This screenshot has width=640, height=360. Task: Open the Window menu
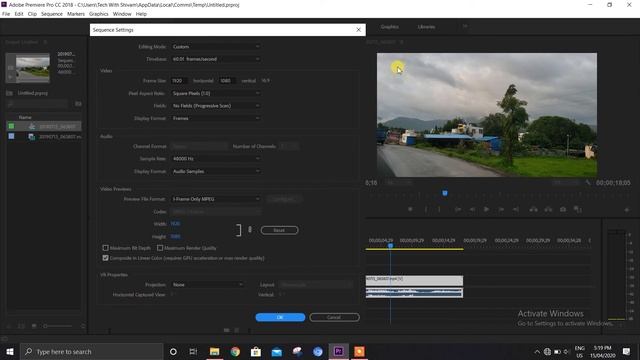122,14
